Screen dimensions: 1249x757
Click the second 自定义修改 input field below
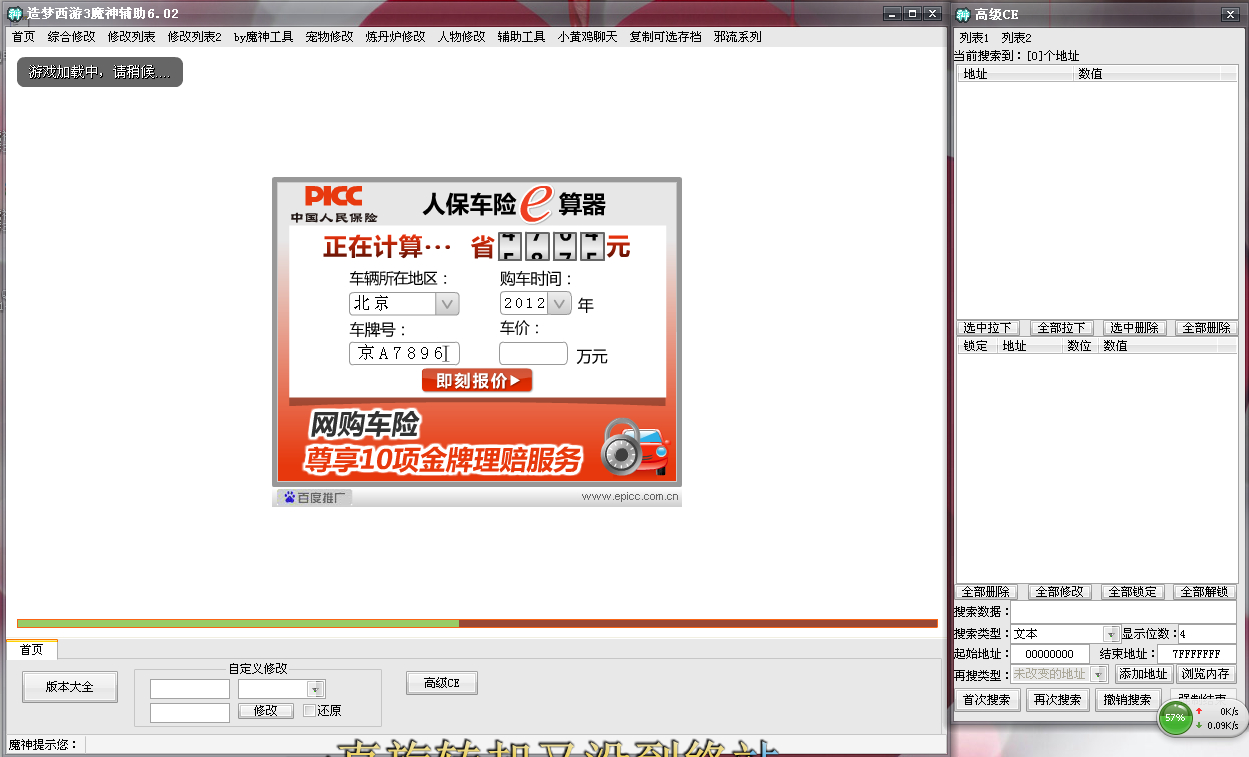190,713
